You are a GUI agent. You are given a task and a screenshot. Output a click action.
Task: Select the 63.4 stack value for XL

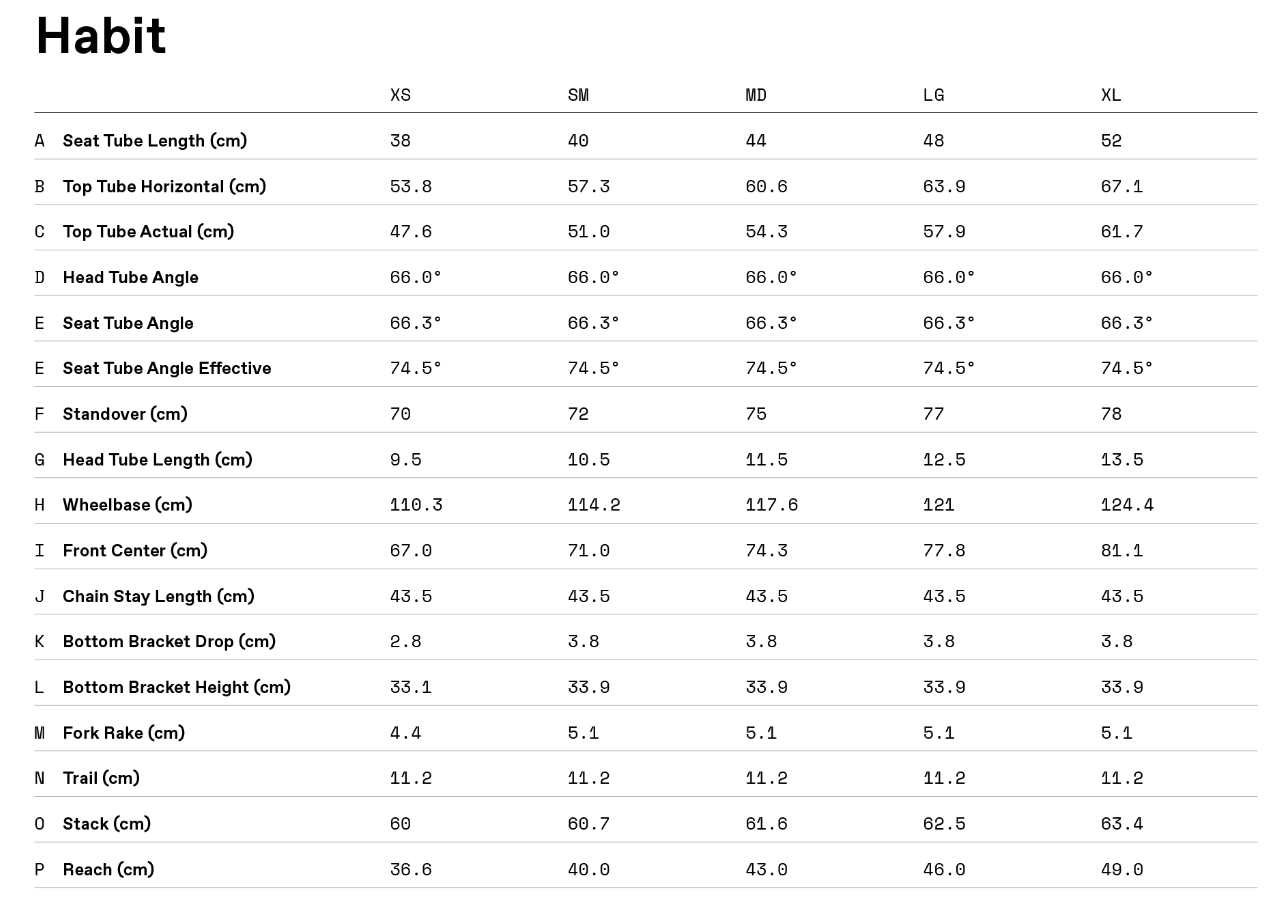(x=1121, y=824)
